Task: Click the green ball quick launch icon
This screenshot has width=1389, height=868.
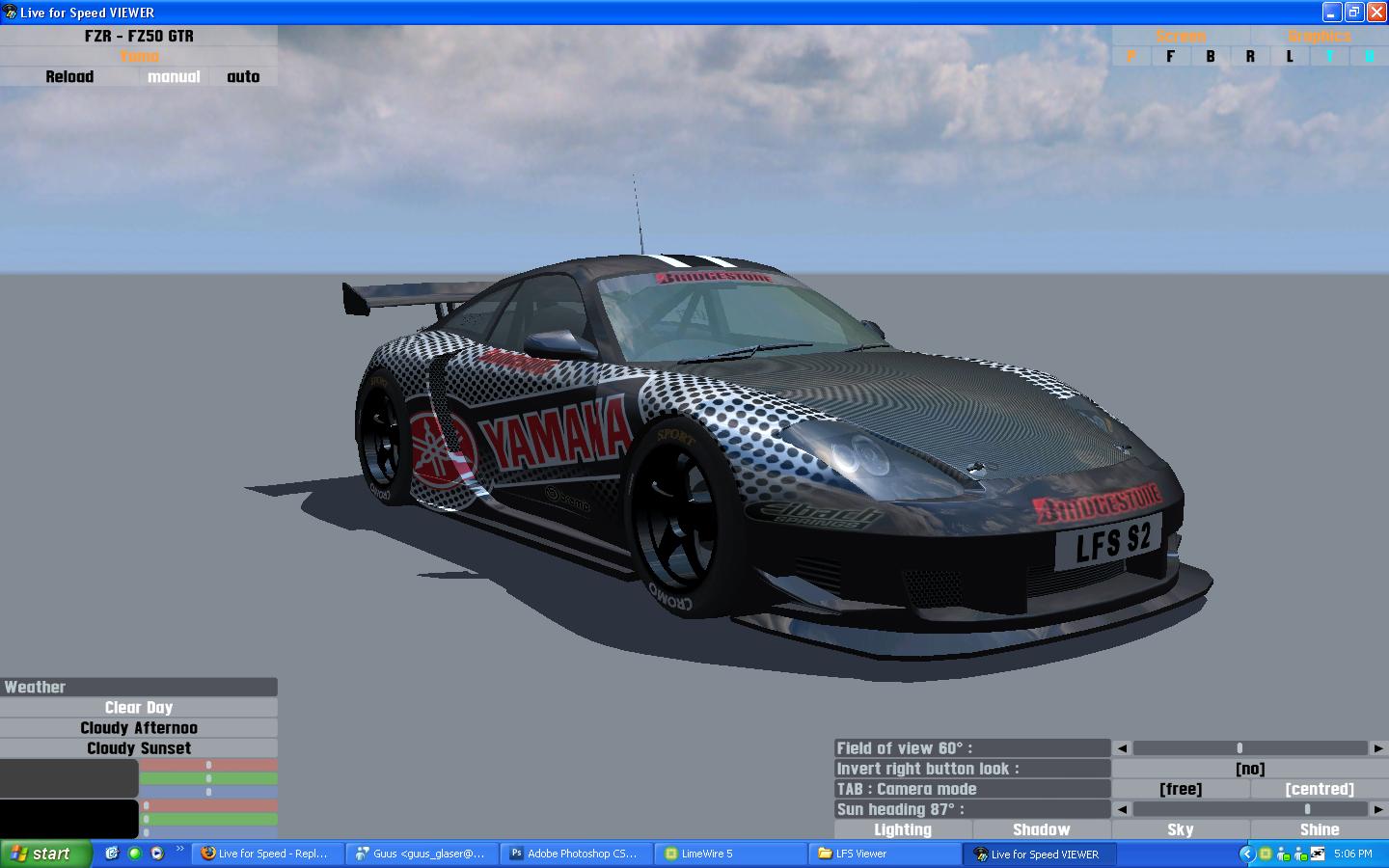Action: pyautogui.click(x=134, y=854)
